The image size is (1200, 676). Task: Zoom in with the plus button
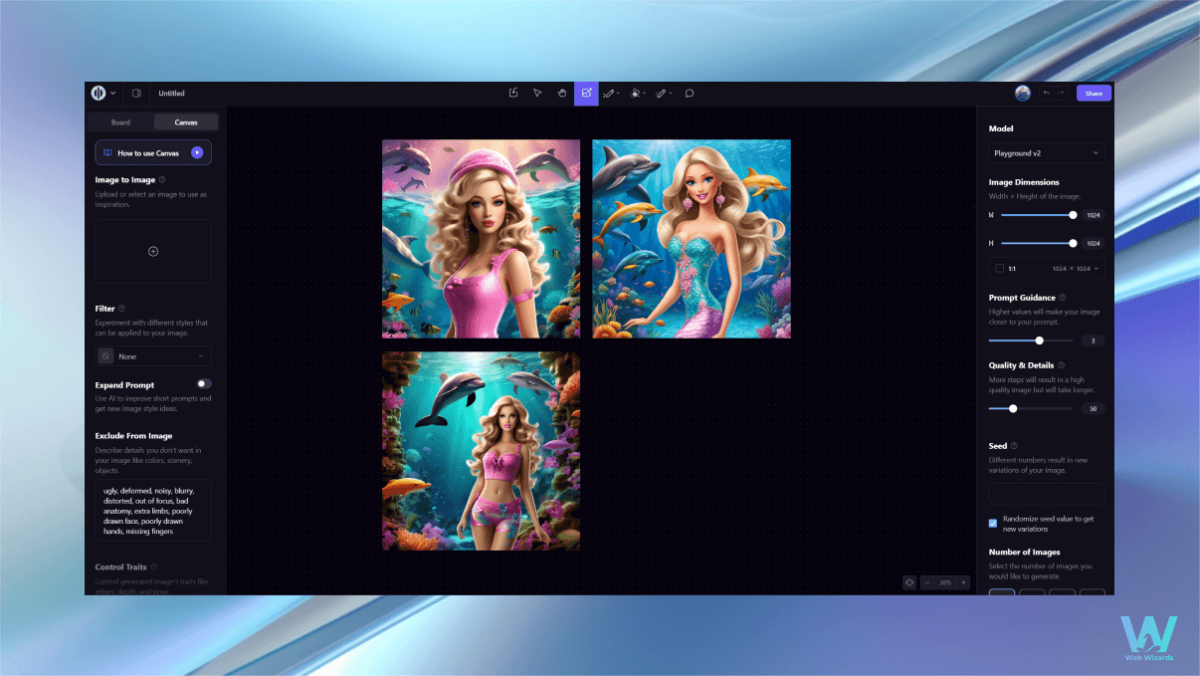pyautogui.click(x=963, y=582)
